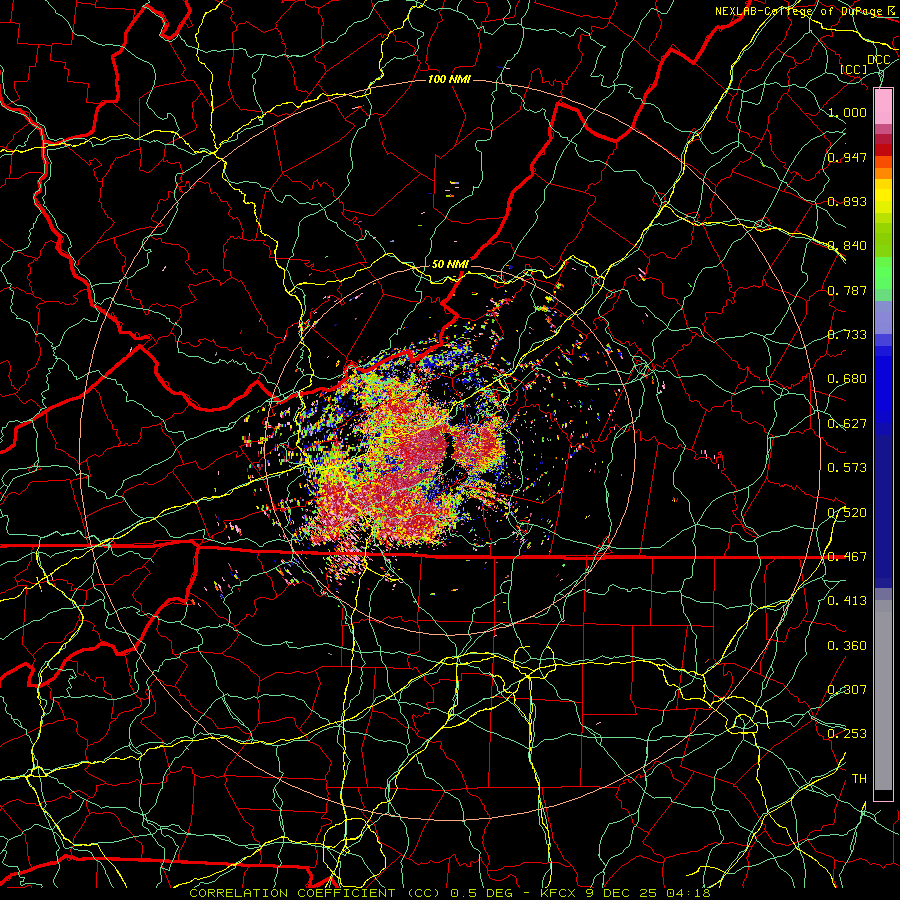Click the 0.520 scale value

coord(847,513)
